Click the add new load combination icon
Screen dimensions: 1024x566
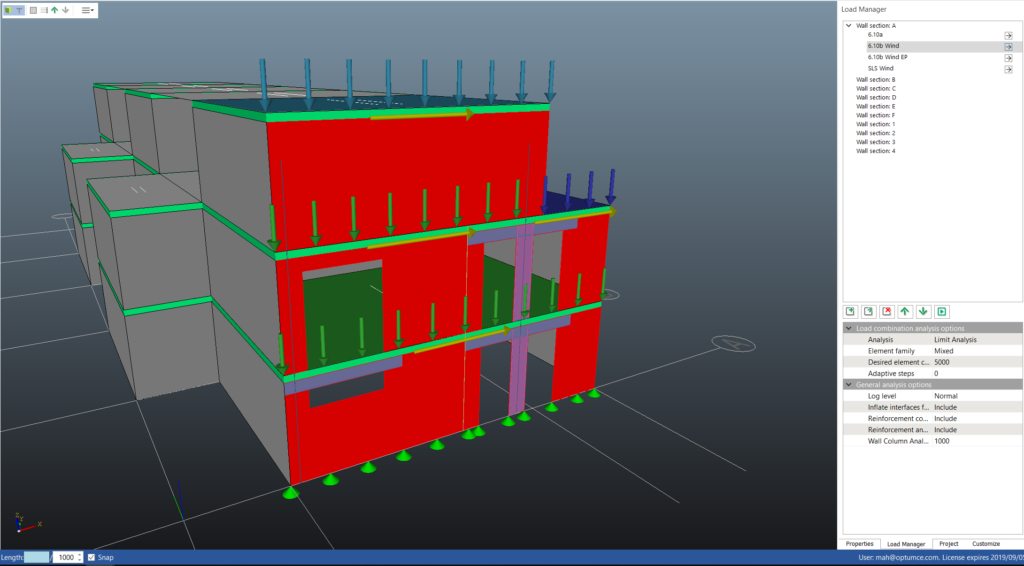click(850, 311)
